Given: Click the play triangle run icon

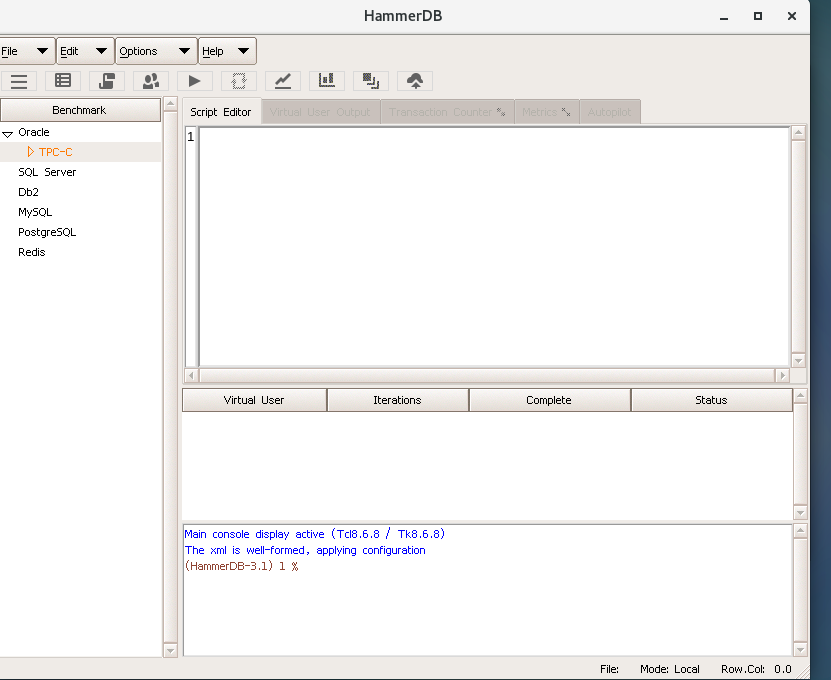Looking at the screenshot, I should click(195, 81).
